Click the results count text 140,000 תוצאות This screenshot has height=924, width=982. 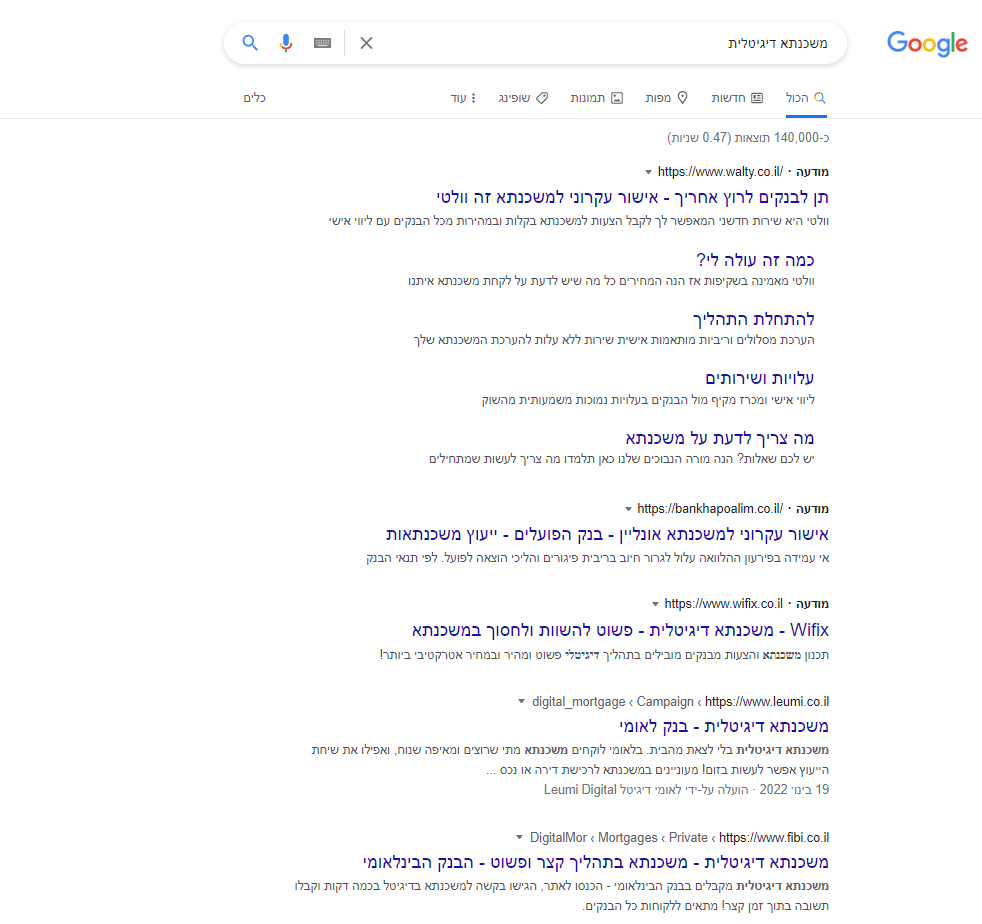click(x=748, y=137)
